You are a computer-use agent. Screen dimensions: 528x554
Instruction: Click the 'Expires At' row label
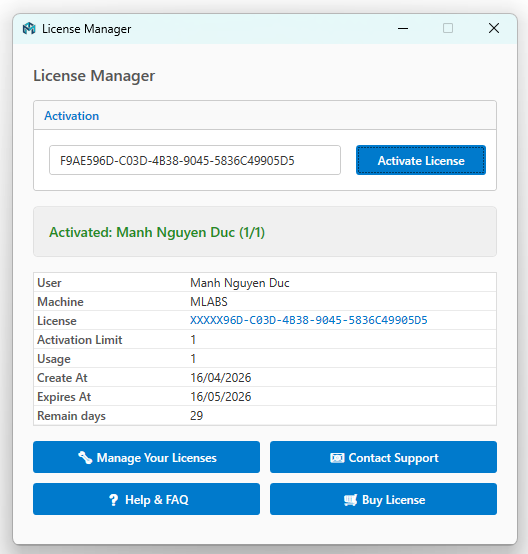click(x=64, y=397)
